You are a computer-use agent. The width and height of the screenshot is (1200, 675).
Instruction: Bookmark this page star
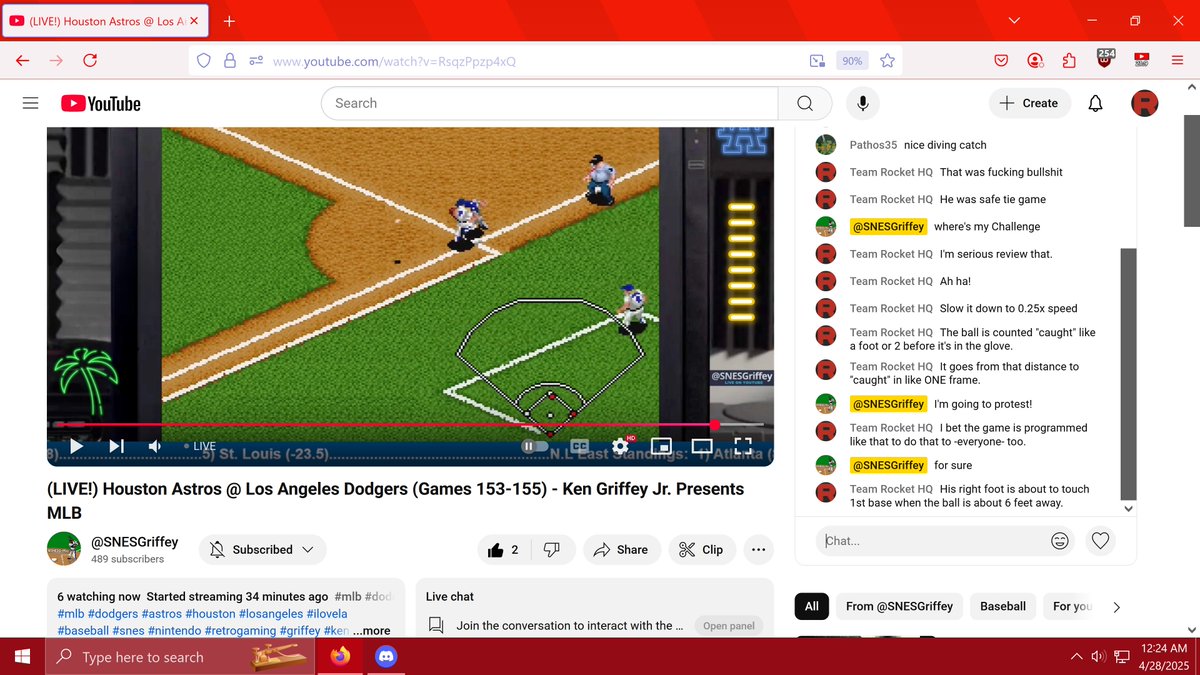887,61
